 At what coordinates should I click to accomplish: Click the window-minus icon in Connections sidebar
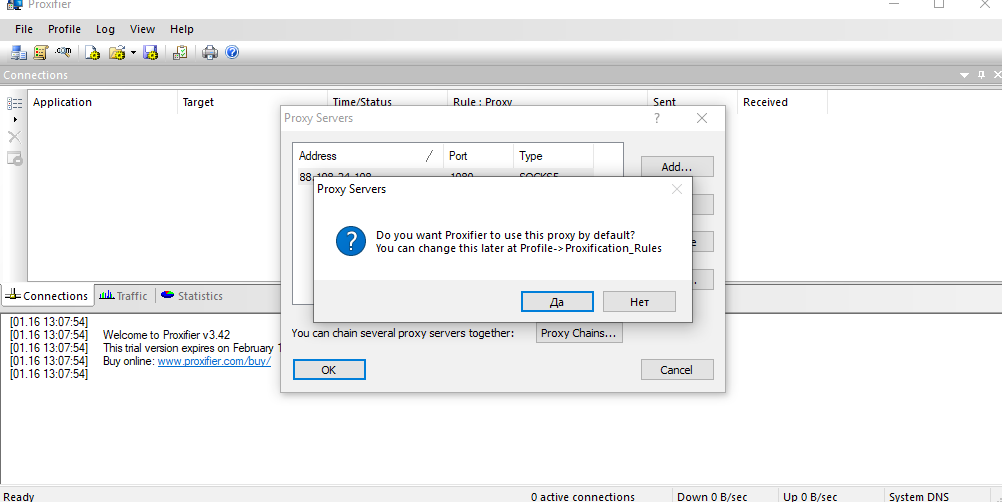(x=14, y=158)
